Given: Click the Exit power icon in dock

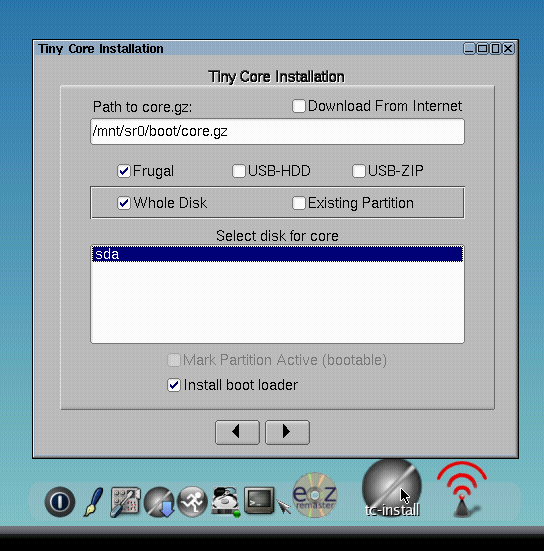Looking at the screenshot, I should (x=60, y=501).
